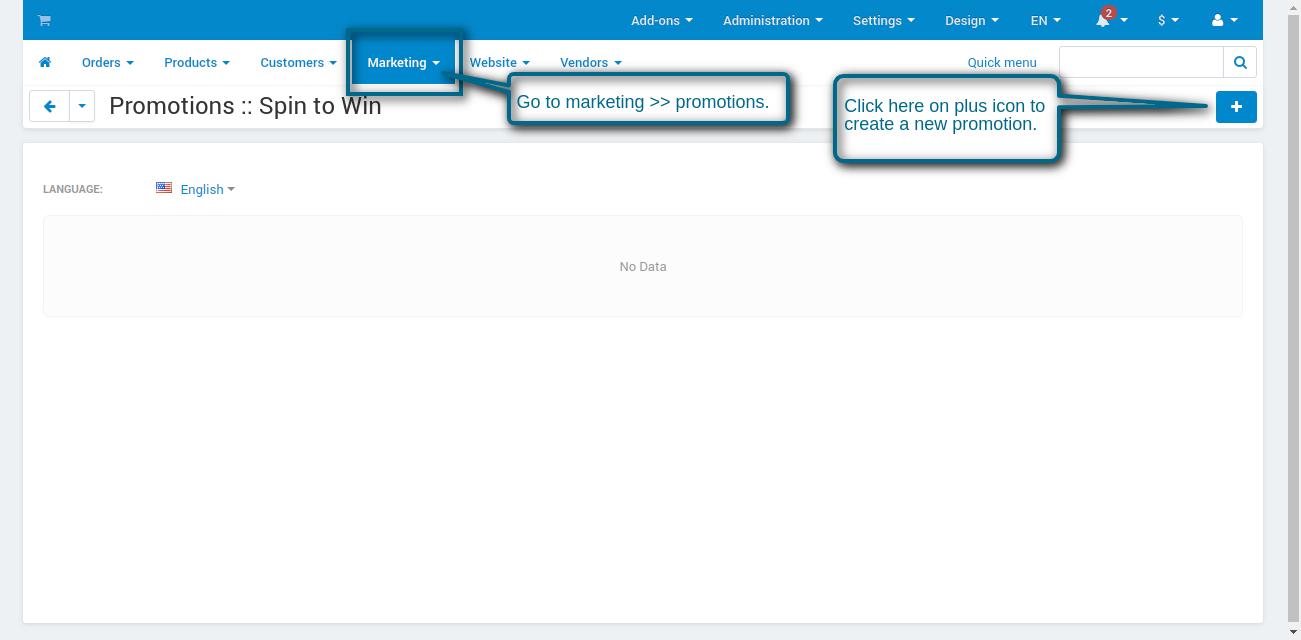Open notifications via the bell icon
The image size is (1301, 640).
tap(1104, 20)
